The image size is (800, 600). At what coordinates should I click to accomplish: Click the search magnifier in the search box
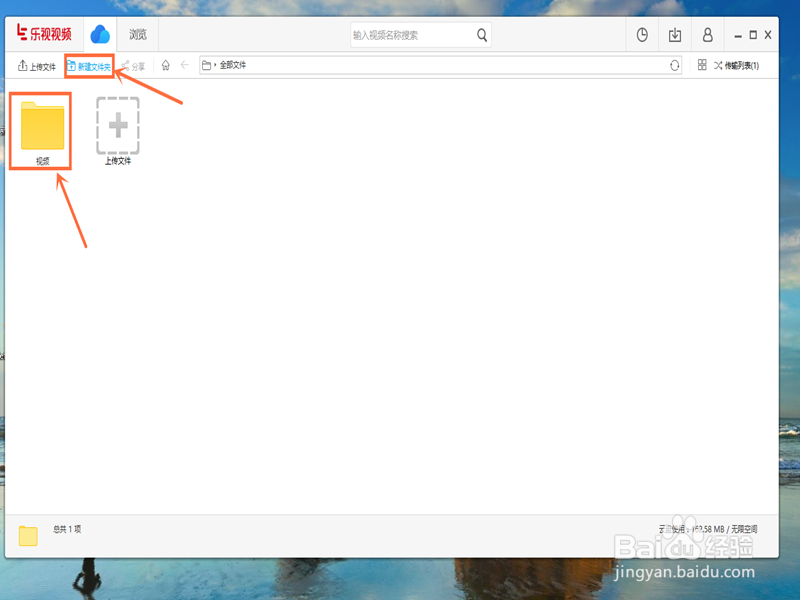(482, 34)
